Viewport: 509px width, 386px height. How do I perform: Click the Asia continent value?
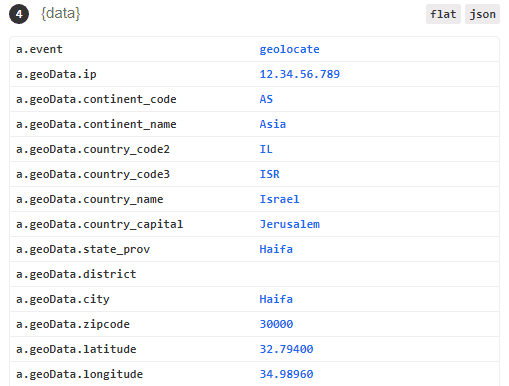[x=273, y=124]
